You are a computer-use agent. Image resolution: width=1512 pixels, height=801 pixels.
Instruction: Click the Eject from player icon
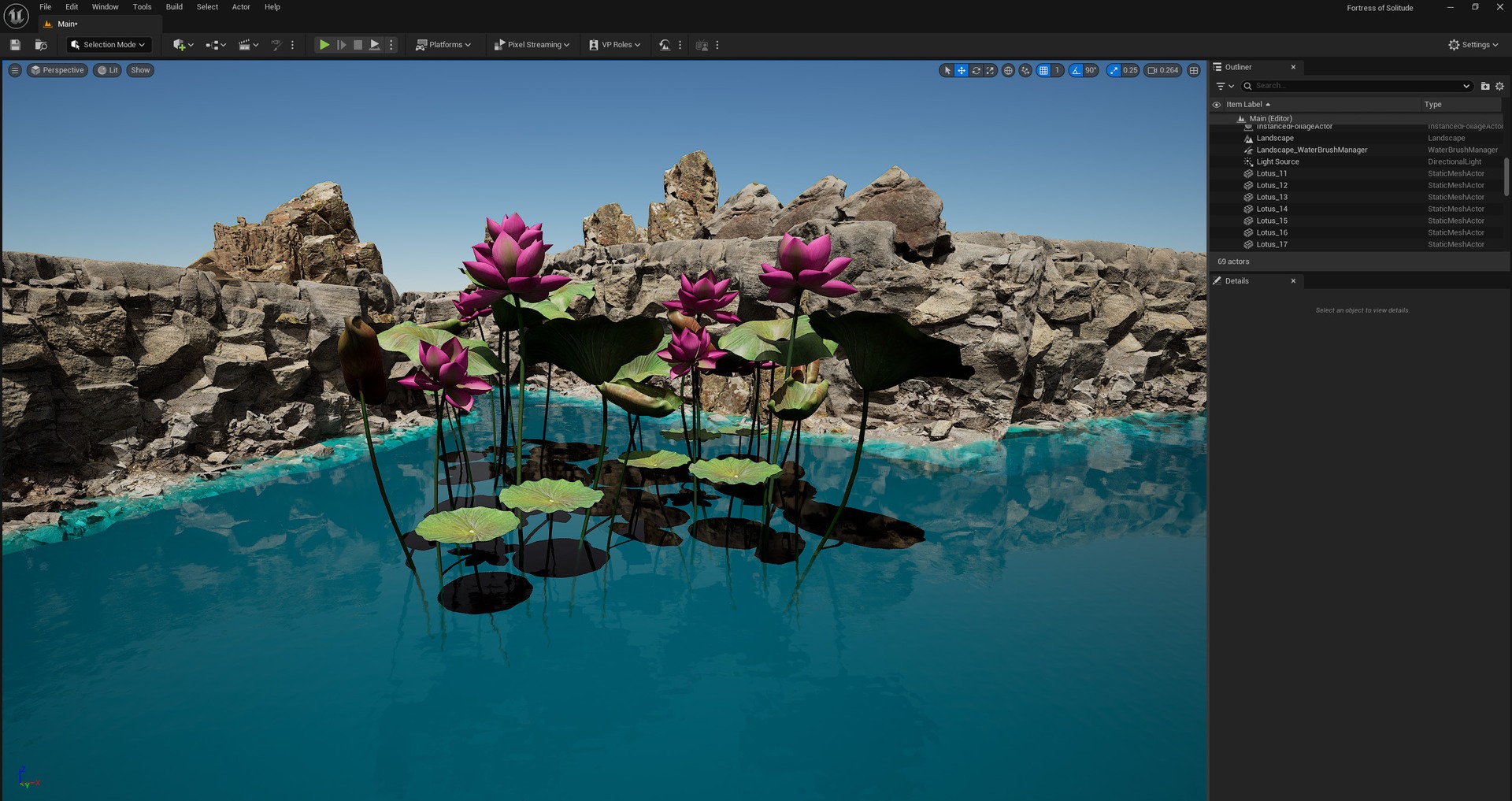point(375,45)
